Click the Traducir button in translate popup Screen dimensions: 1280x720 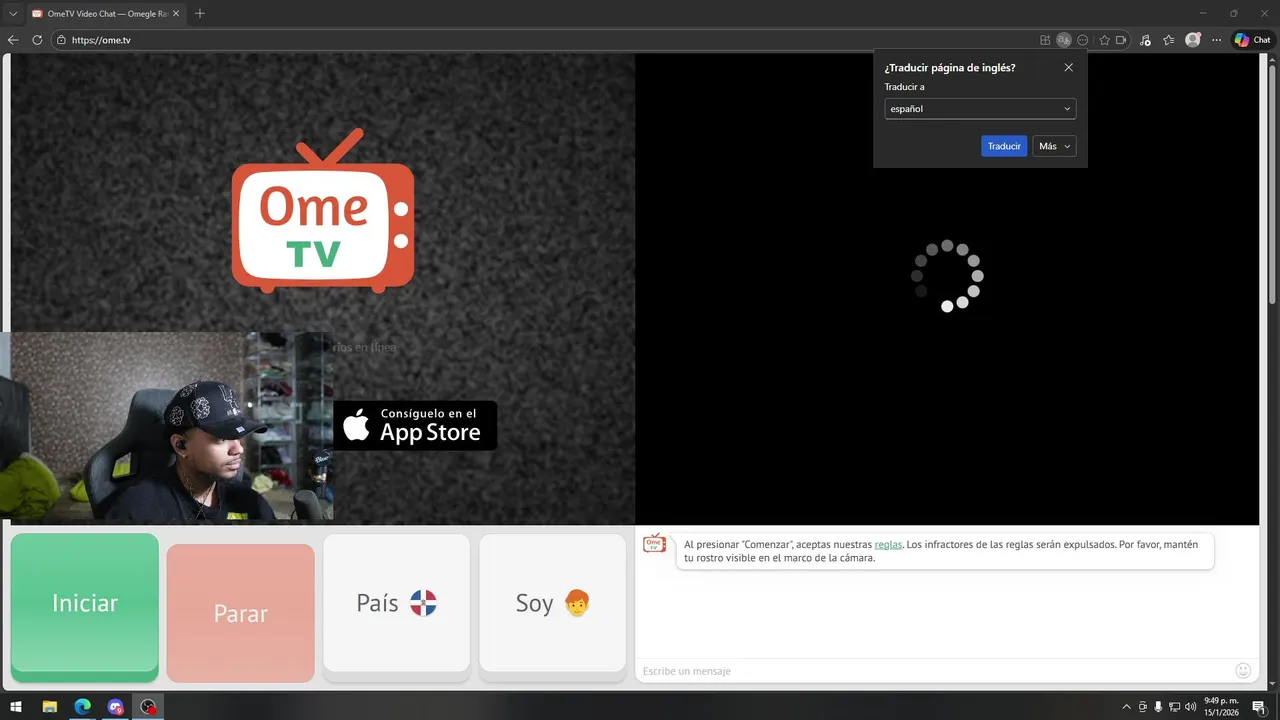click(x=1004, y=146)
